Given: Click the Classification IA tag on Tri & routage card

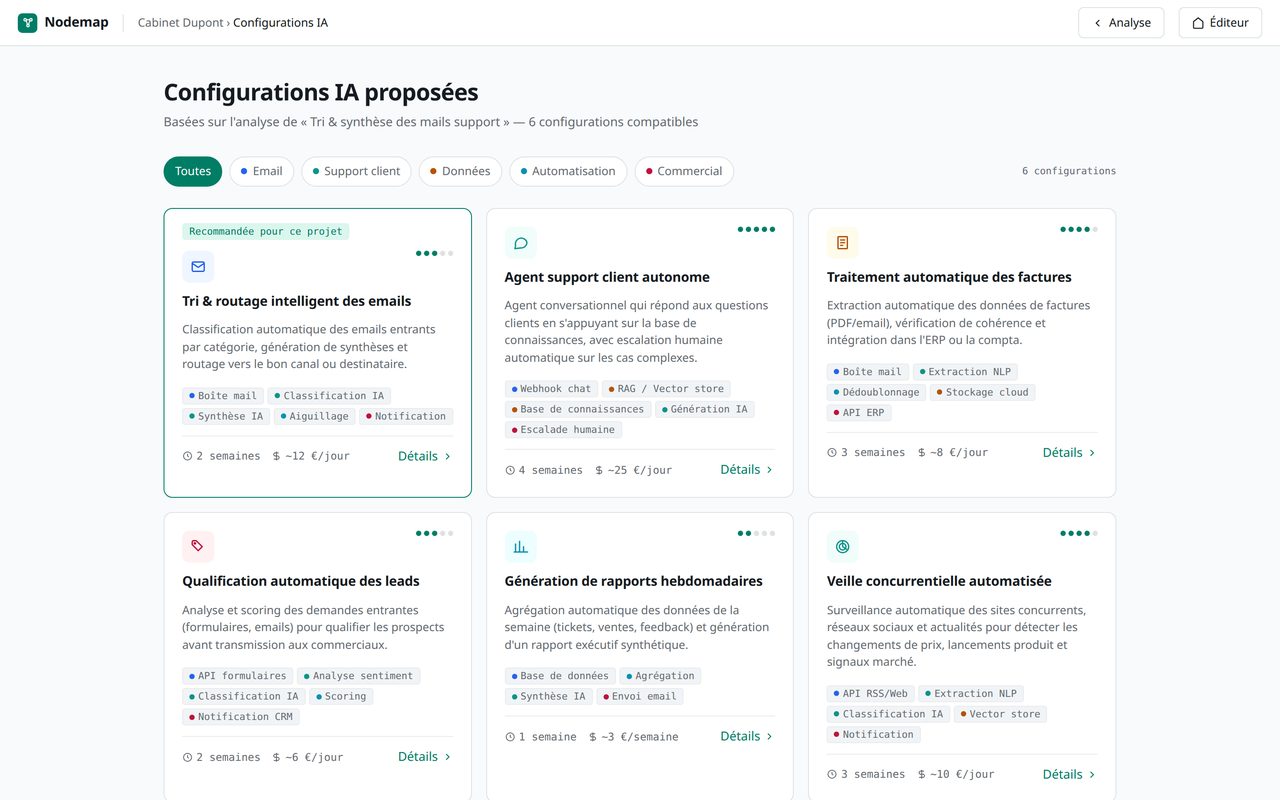Looking at the screenshot, I should [x=329, y=396].
